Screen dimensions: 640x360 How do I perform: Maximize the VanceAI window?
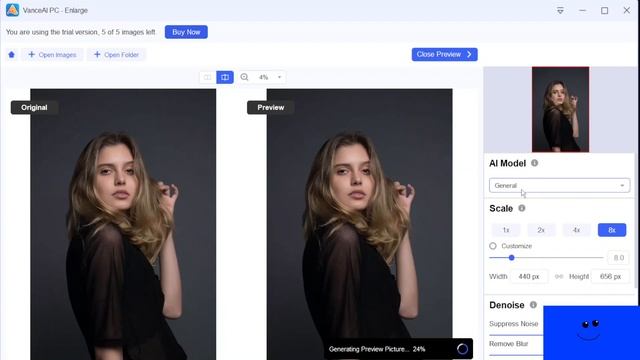tap(604, 11)
